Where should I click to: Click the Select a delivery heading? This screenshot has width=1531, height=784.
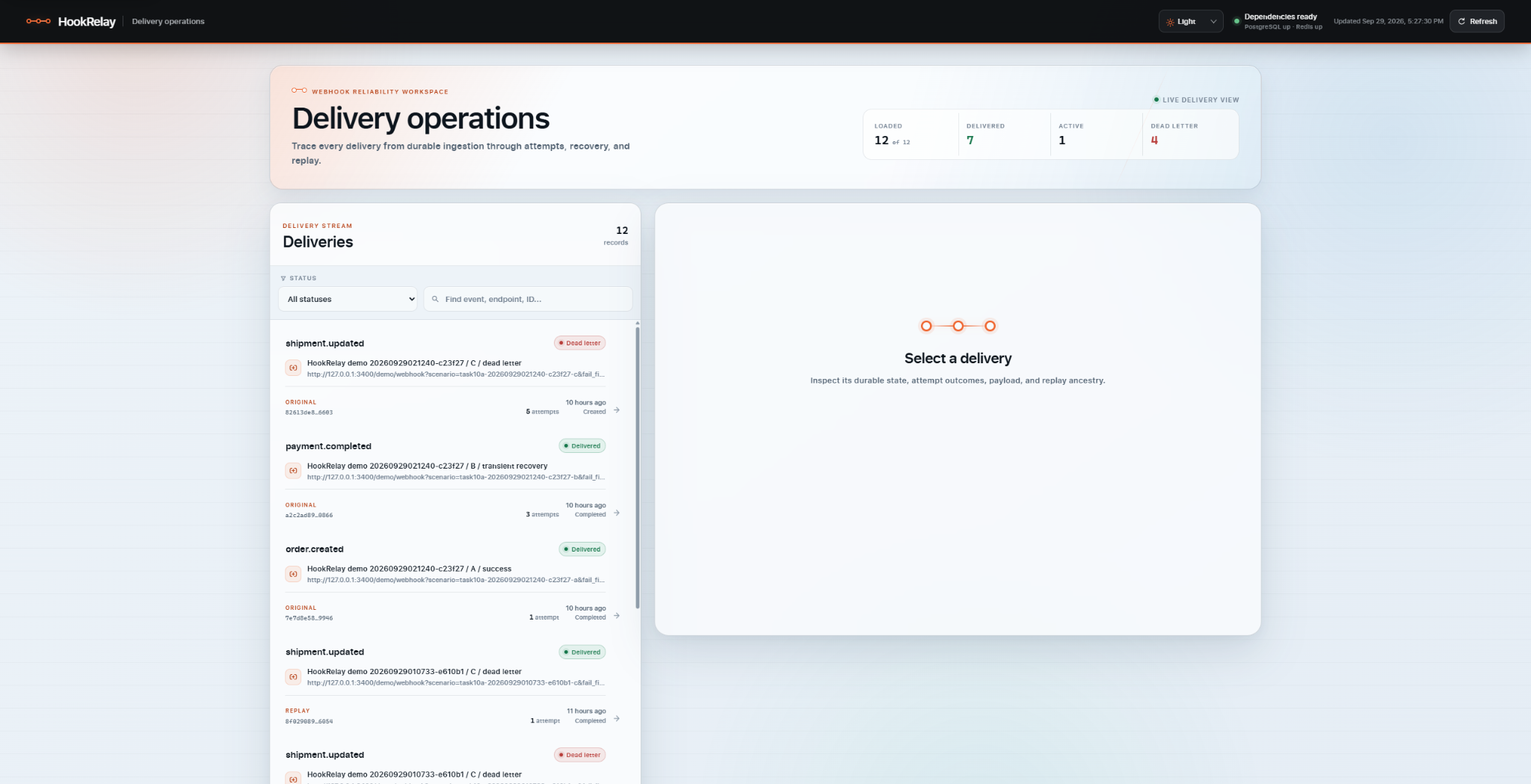pyautogui.click(x=958, y=359)
